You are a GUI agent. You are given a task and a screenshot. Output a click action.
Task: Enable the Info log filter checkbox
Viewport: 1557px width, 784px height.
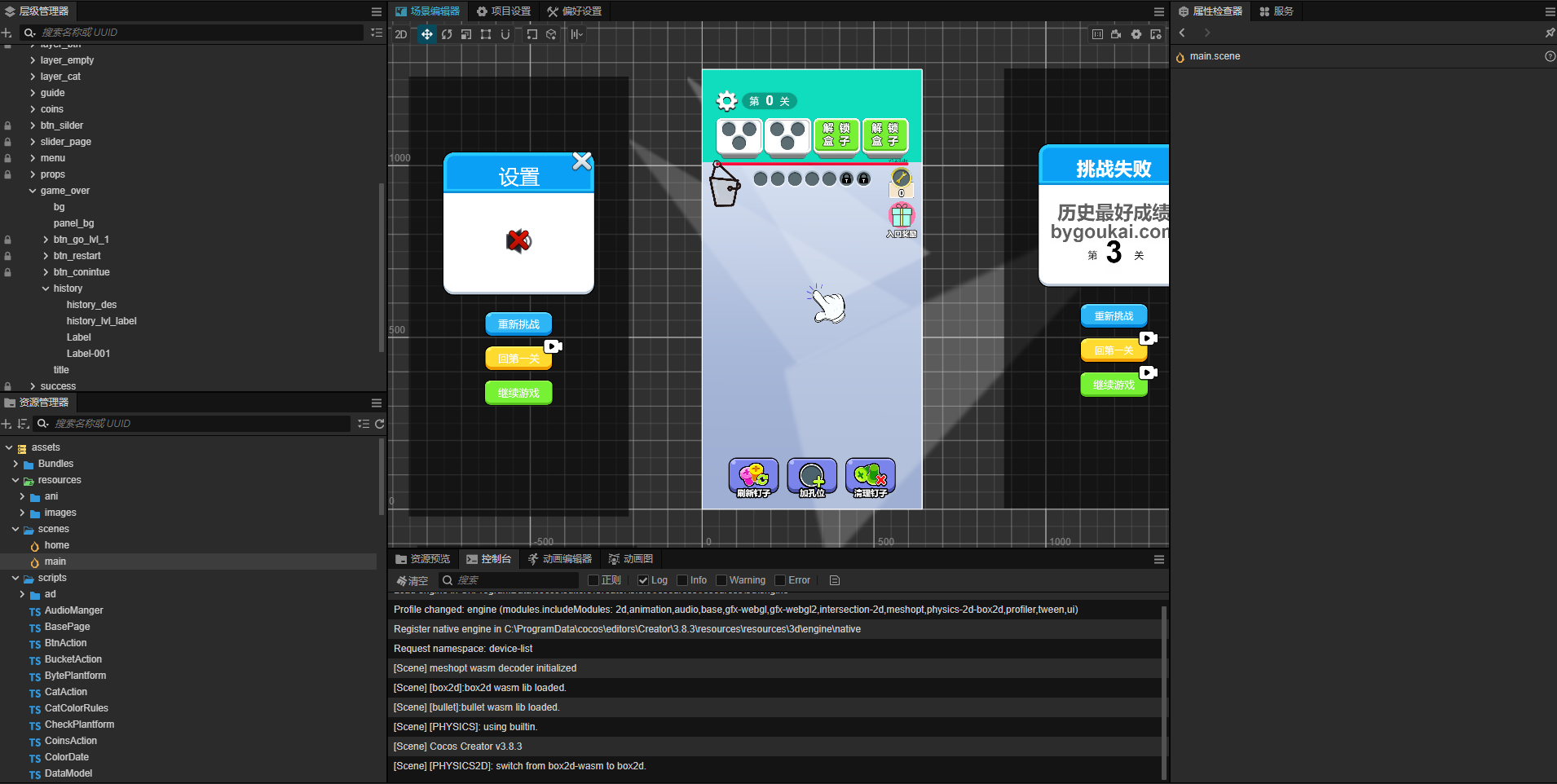click(x=683, y=579)
